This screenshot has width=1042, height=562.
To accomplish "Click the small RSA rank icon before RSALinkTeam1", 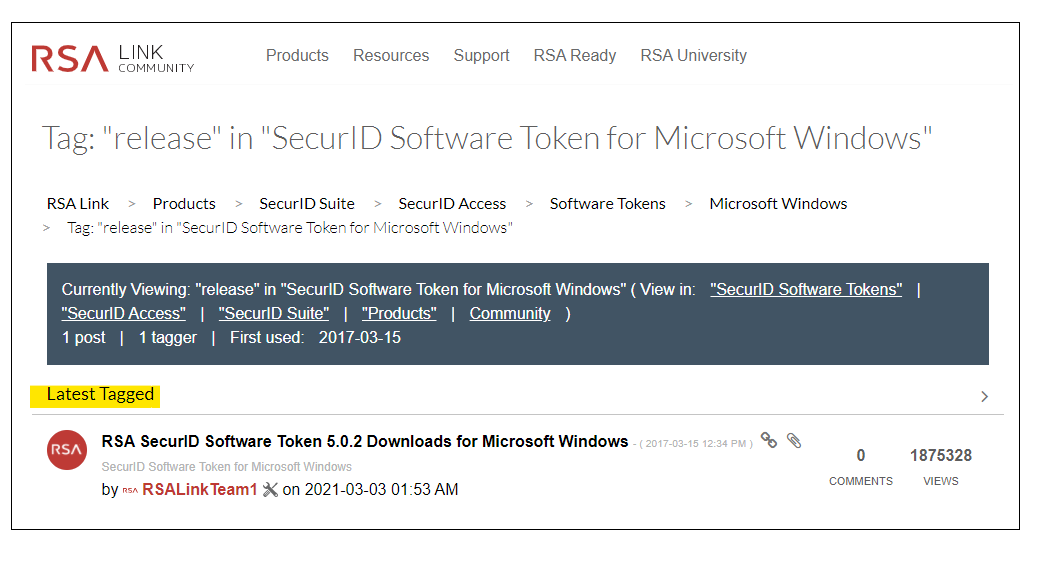I will click(x=130, y=490).
